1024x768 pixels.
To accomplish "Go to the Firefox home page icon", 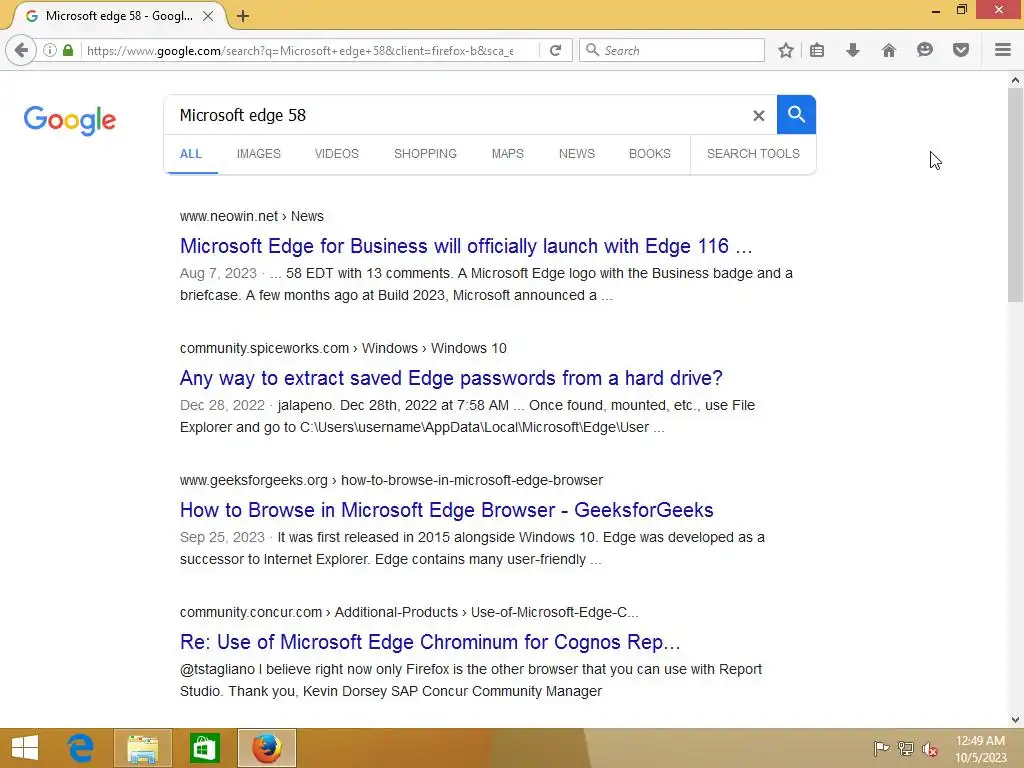I will click(889, 50).
